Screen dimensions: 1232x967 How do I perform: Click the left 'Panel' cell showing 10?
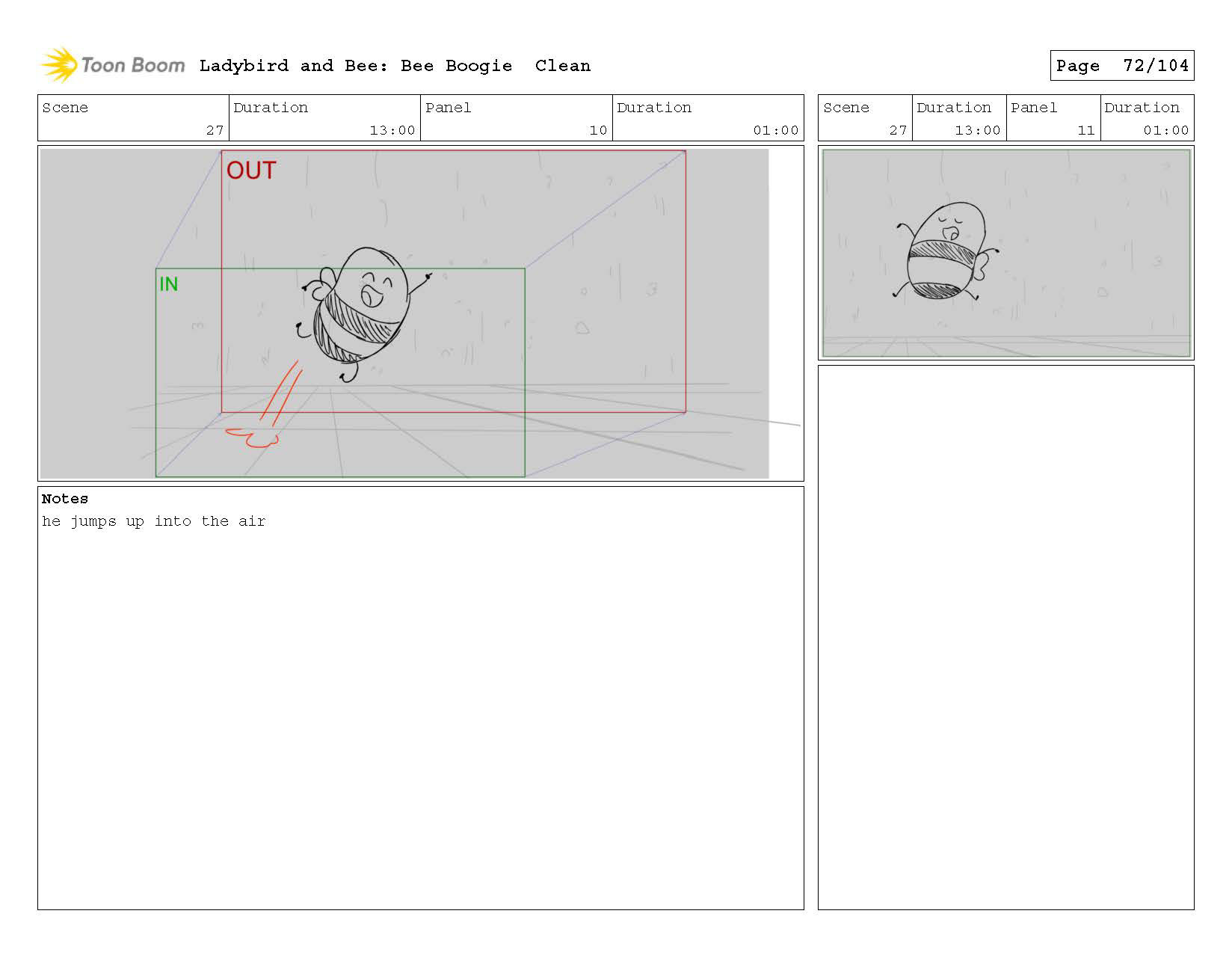pos(516,118)
